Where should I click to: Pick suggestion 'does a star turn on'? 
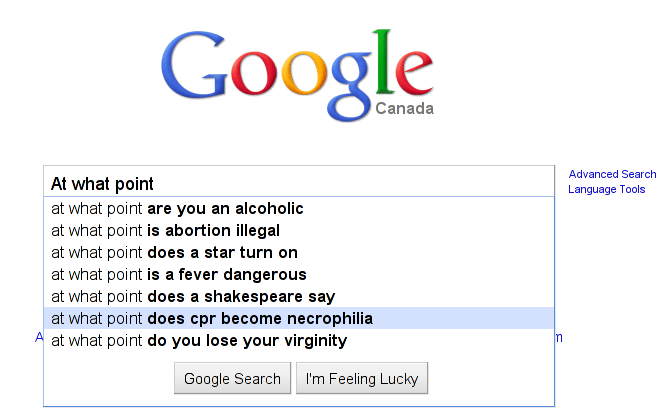(175, 253)
